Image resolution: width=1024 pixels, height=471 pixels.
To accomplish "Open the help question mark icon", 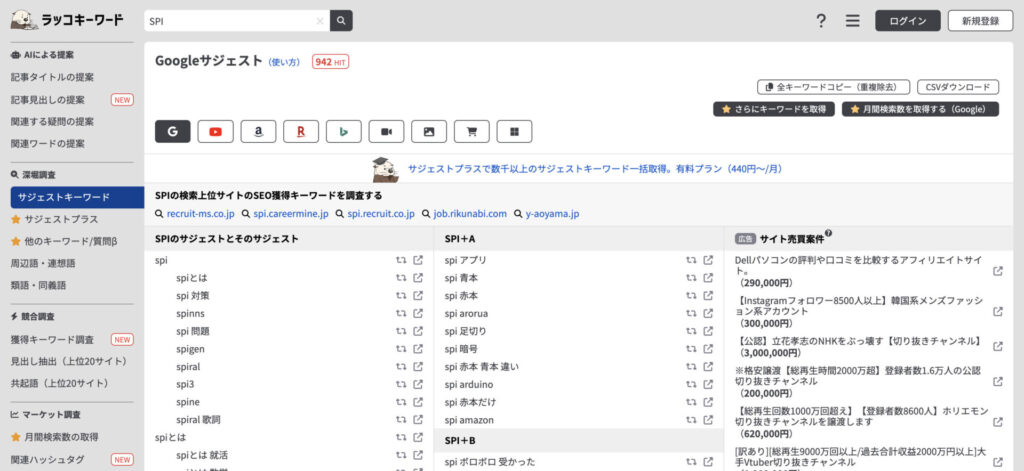I will point(821,21).
